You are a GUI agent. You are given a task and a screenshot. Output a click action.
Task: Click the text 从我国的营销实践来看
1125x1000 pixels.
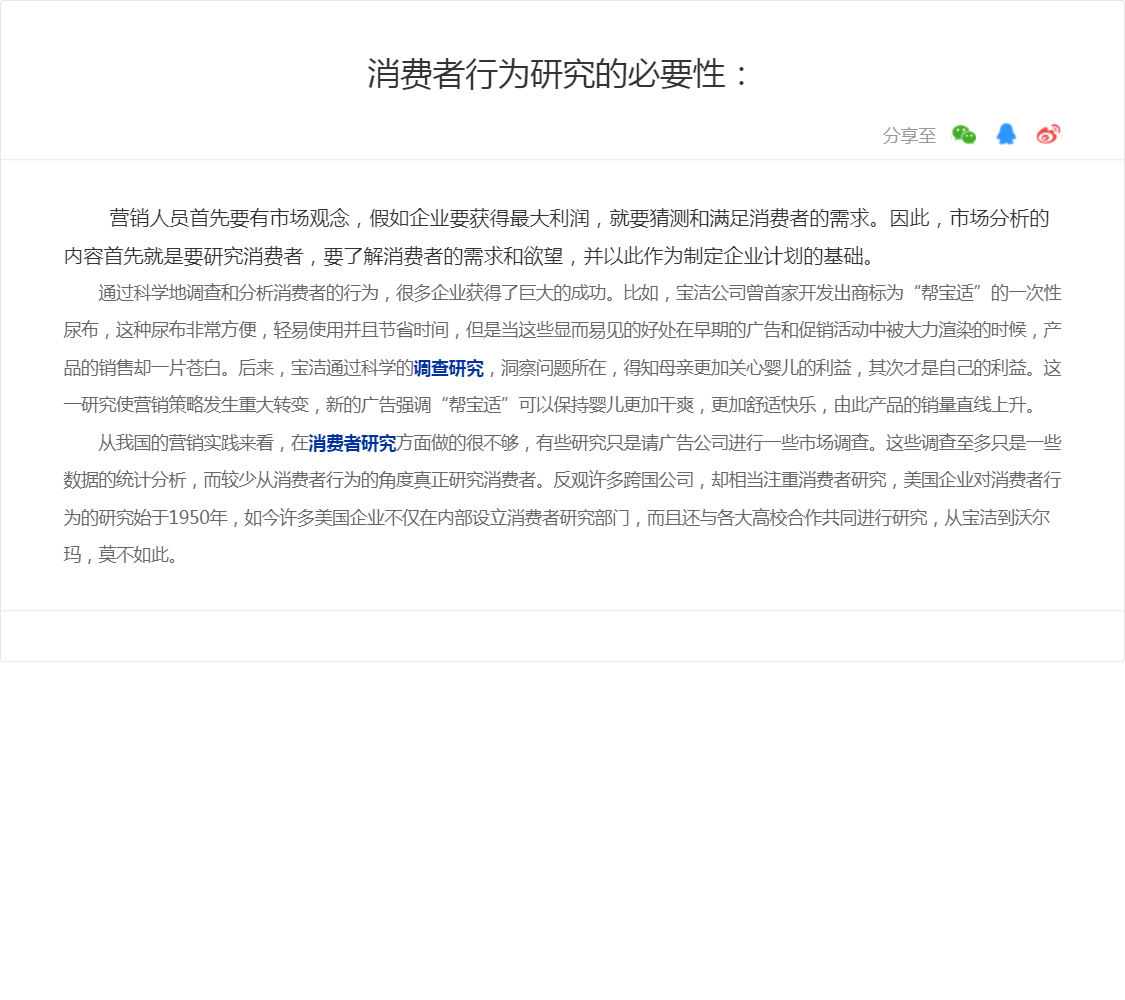186,443
